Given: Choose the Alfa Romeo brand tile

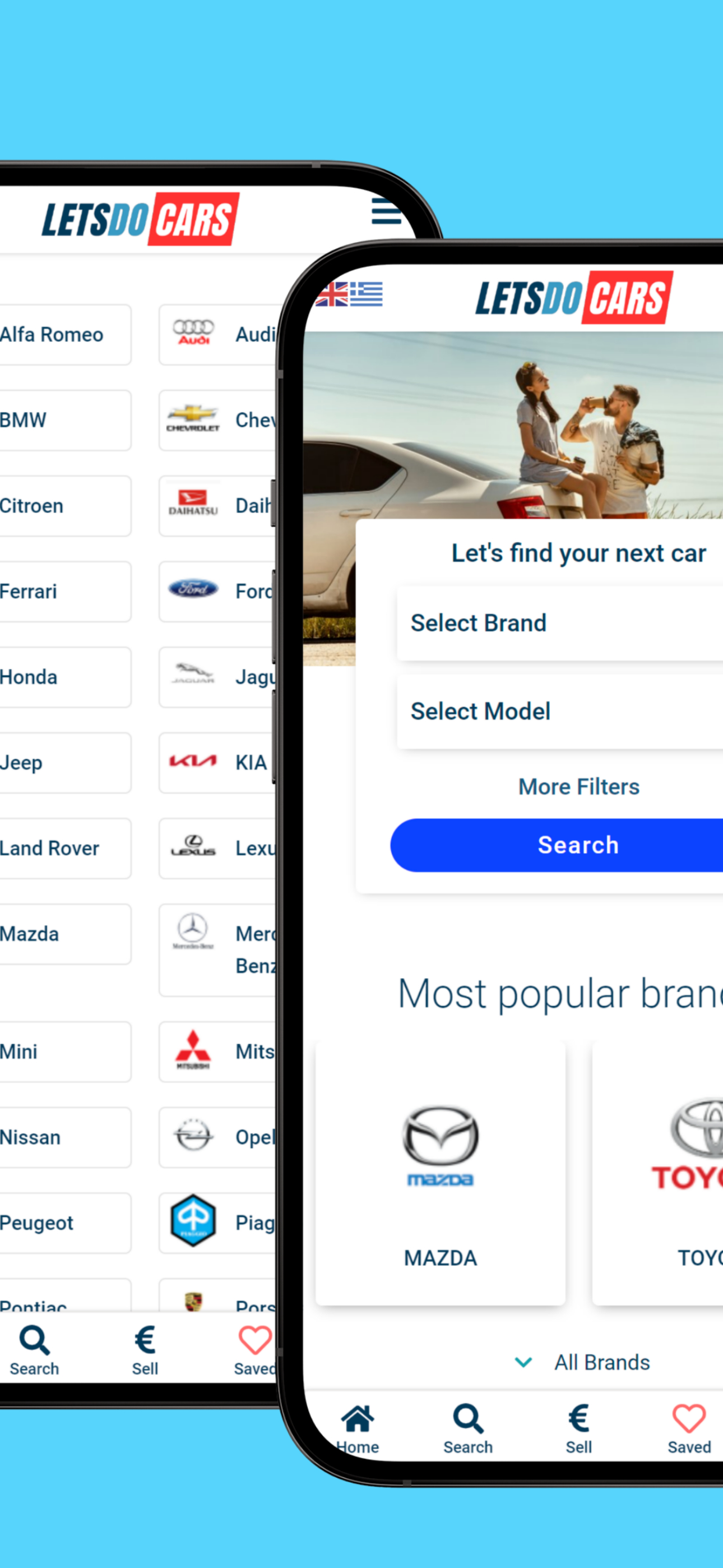Looking at the screenshot, I should coord(65,335).
